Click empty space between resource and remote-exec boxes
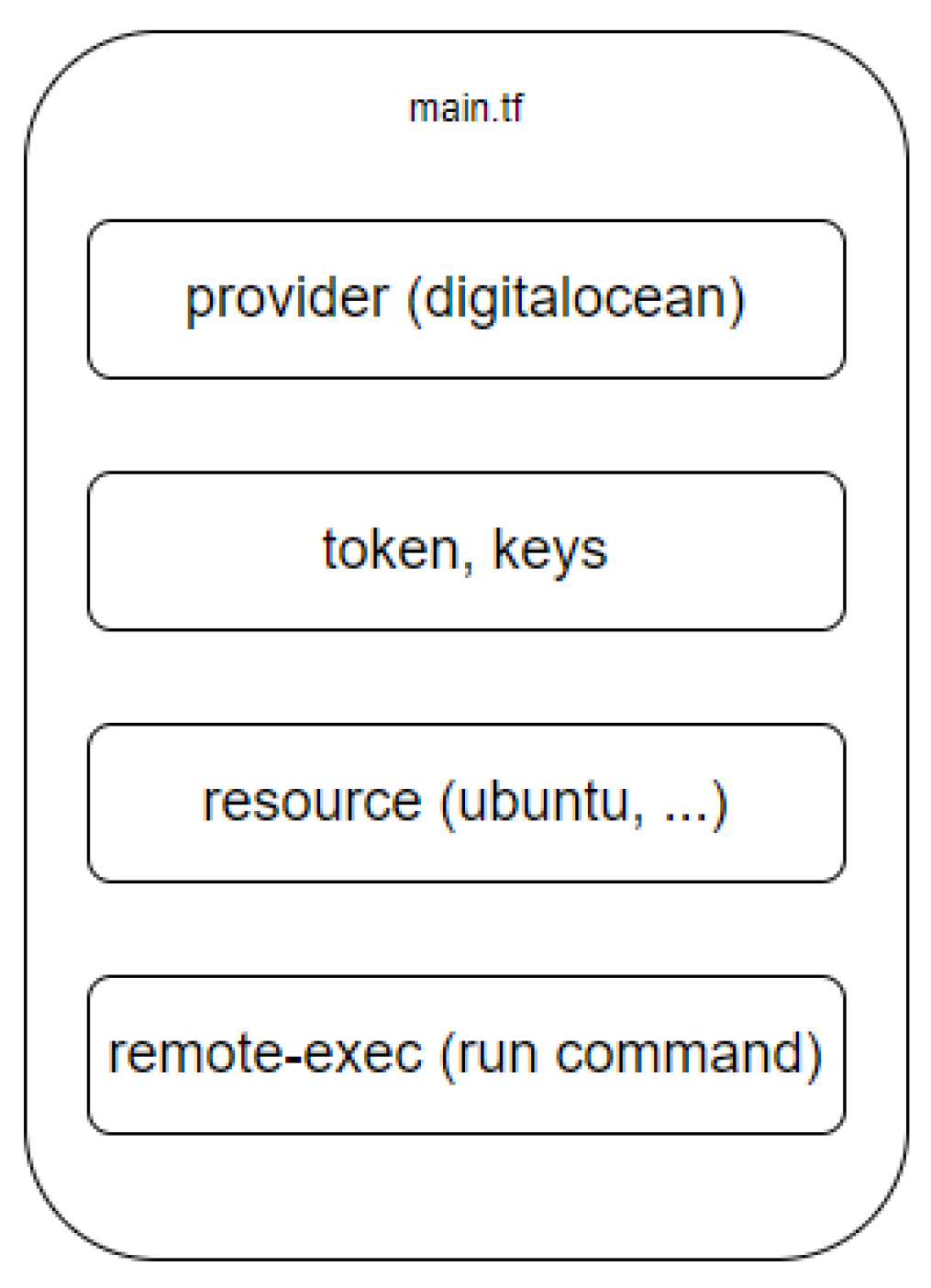 (x=466, y=928)
